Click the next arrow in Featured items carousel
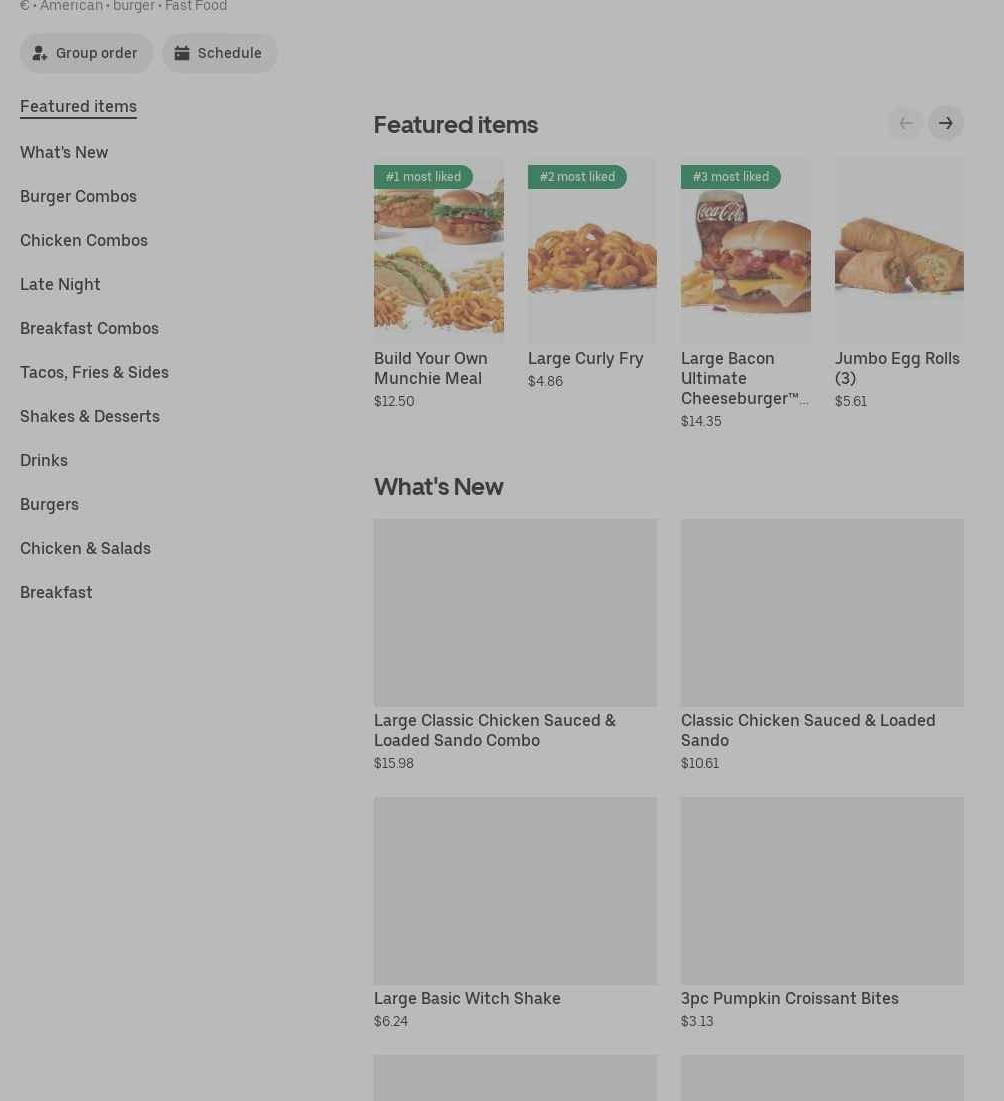1004x1101 pixels. point(945,123)
